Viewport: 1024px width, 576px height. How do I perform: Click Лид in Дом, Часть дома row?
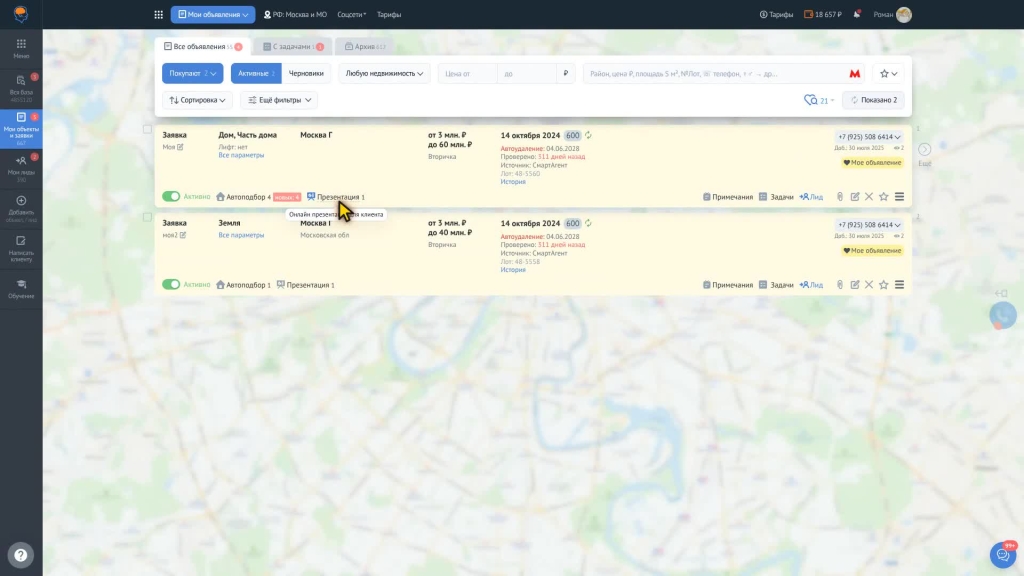pyautogui.click(x=811, y=197)
